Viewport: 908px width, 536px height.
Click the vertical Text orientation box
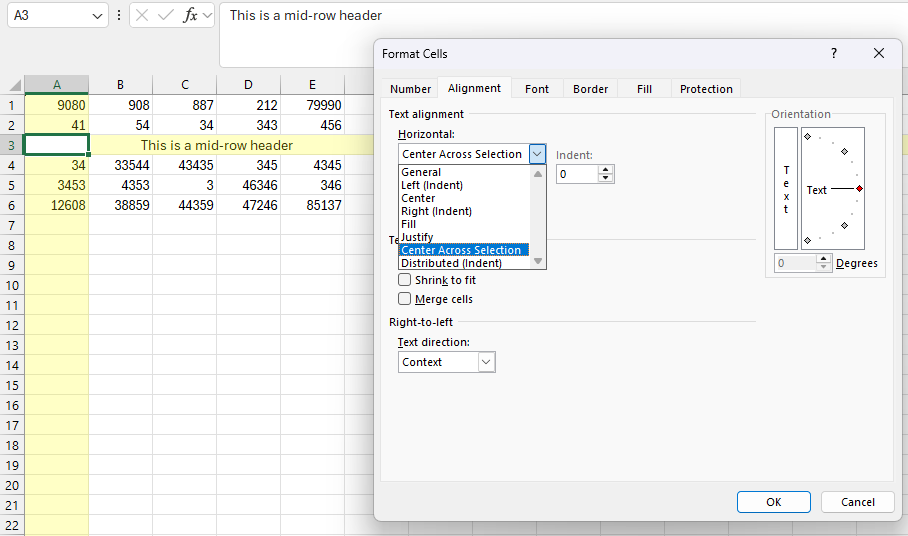point(786,189)
